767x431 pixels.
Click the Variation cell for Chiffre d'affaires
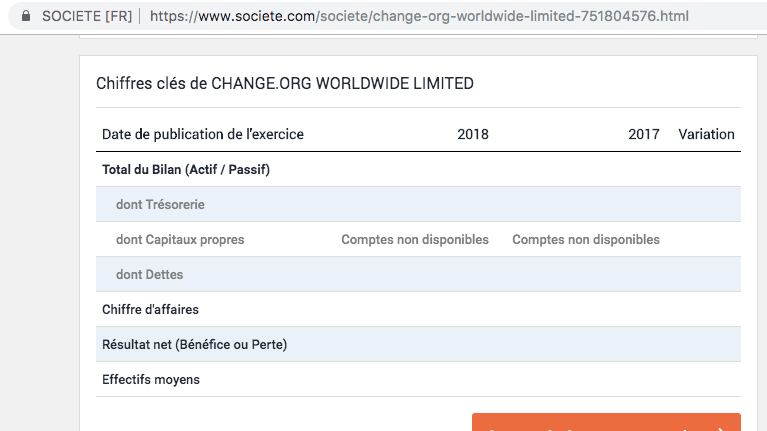click(x=706, y=310)
